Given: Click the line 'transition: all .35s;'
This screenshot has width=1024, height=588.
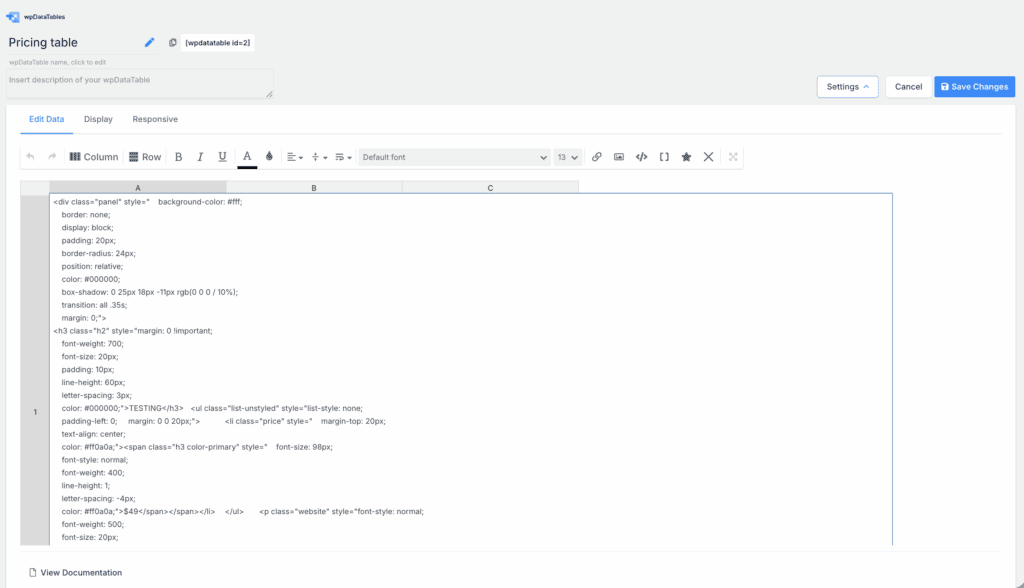Looking at the screenshot, I should [94, 305].
